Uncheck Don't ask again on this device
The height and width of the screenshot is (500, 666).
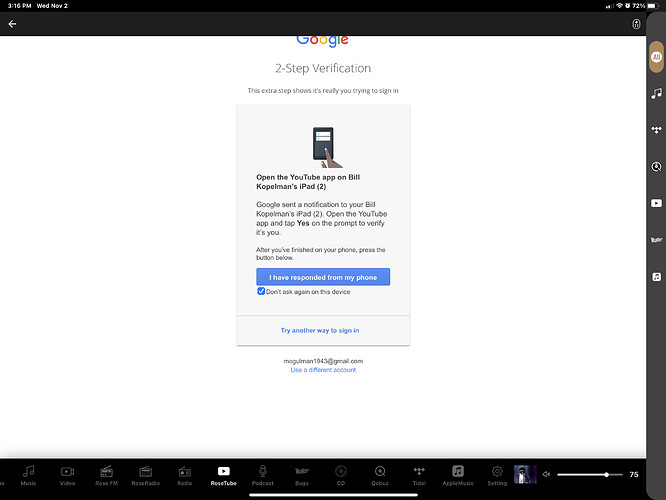pyautogui.click(x=261, y=291)
